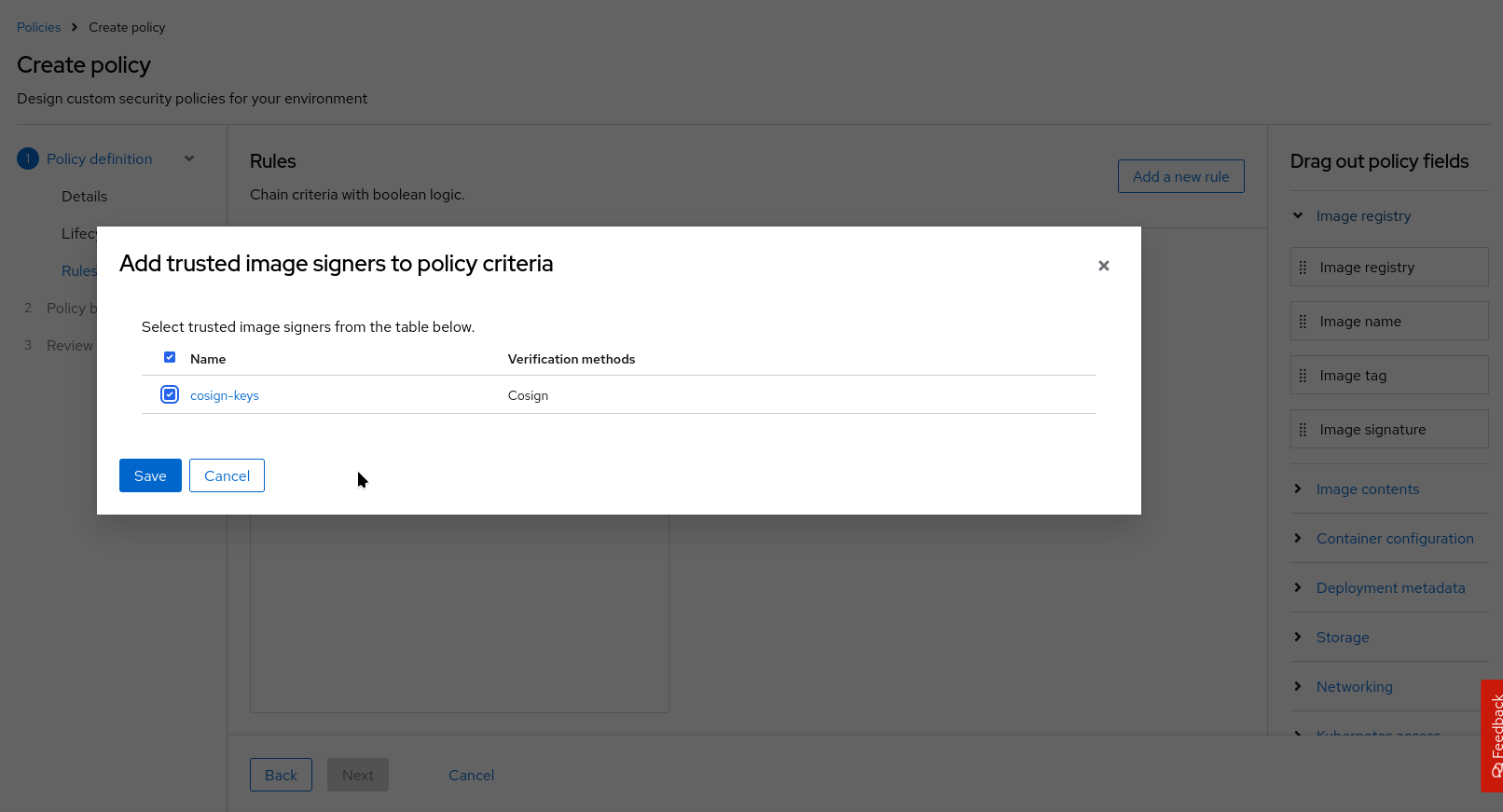Collapse the Policy definition step chevron
The height and width of the screenshot is (812, 1503).
[189, 159]
